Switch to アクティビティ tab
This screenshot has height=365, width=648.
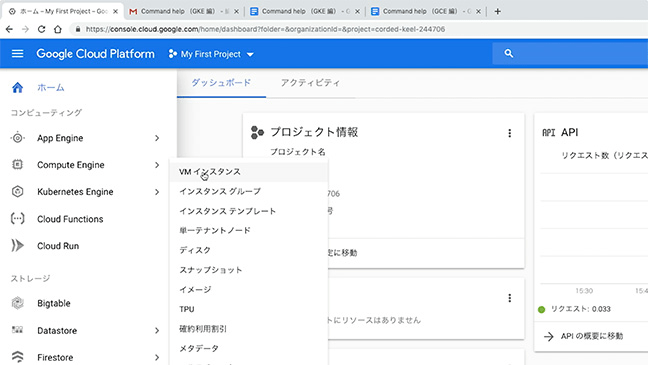click(310, 83)
